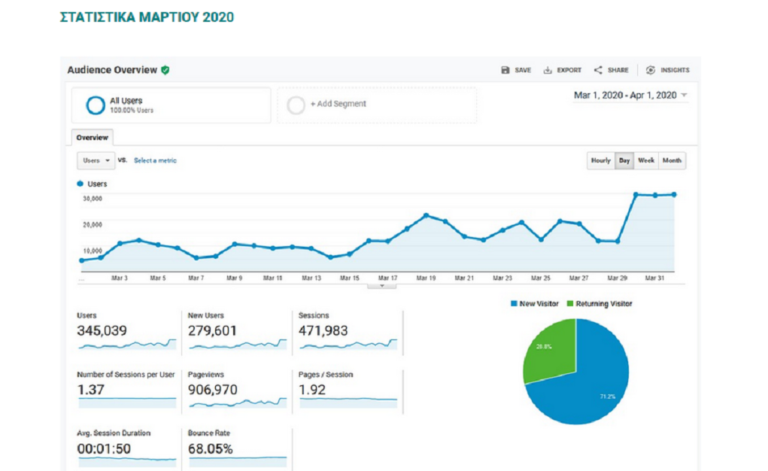Click the empty Add Segment circle
Viewport: 768px width, 471px height.
click(296, 105)
